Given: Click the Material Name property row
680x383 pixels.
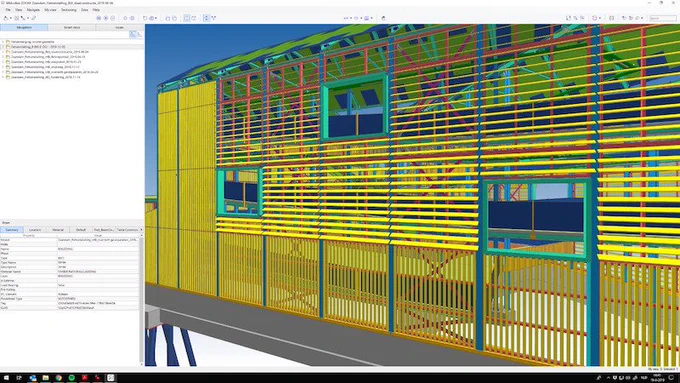Looking at the screenshot, I should [x=69, y=272].
